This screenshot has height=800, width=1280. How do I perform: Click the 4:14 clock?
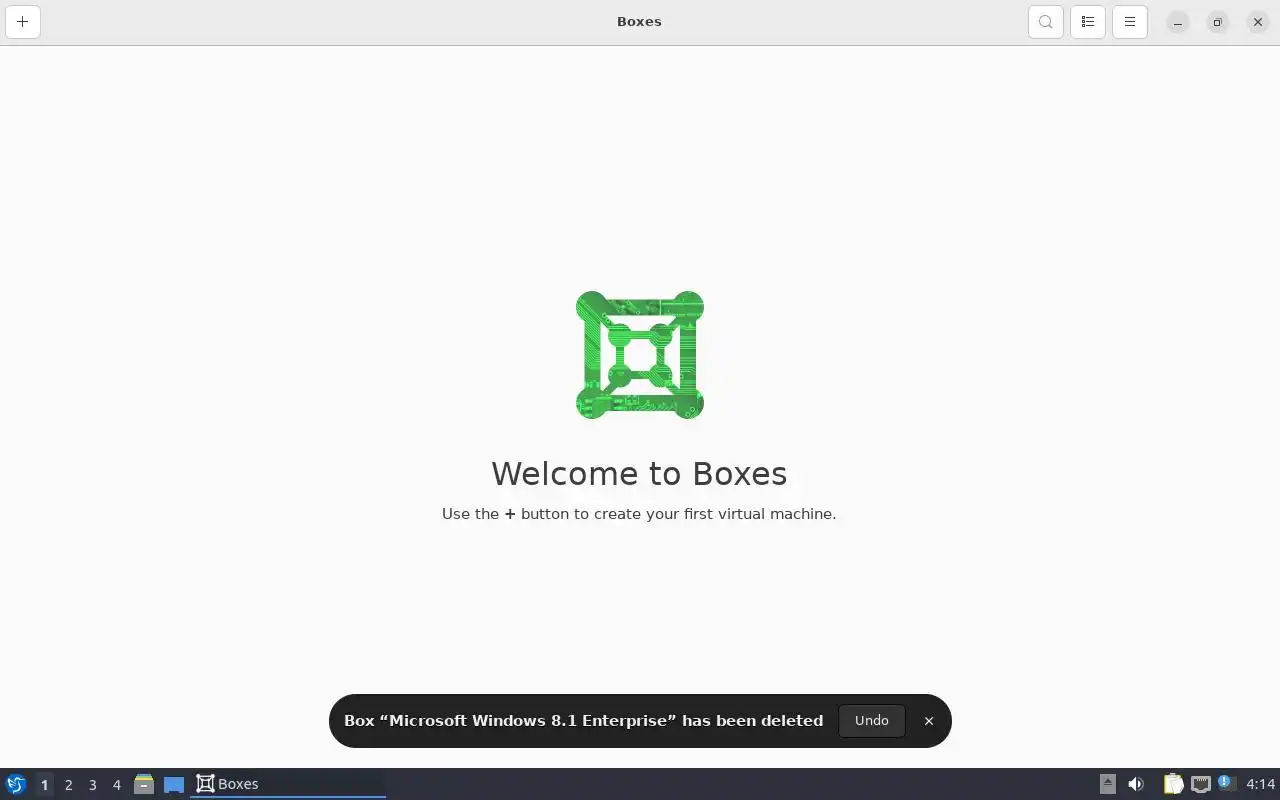[1261, 784]
